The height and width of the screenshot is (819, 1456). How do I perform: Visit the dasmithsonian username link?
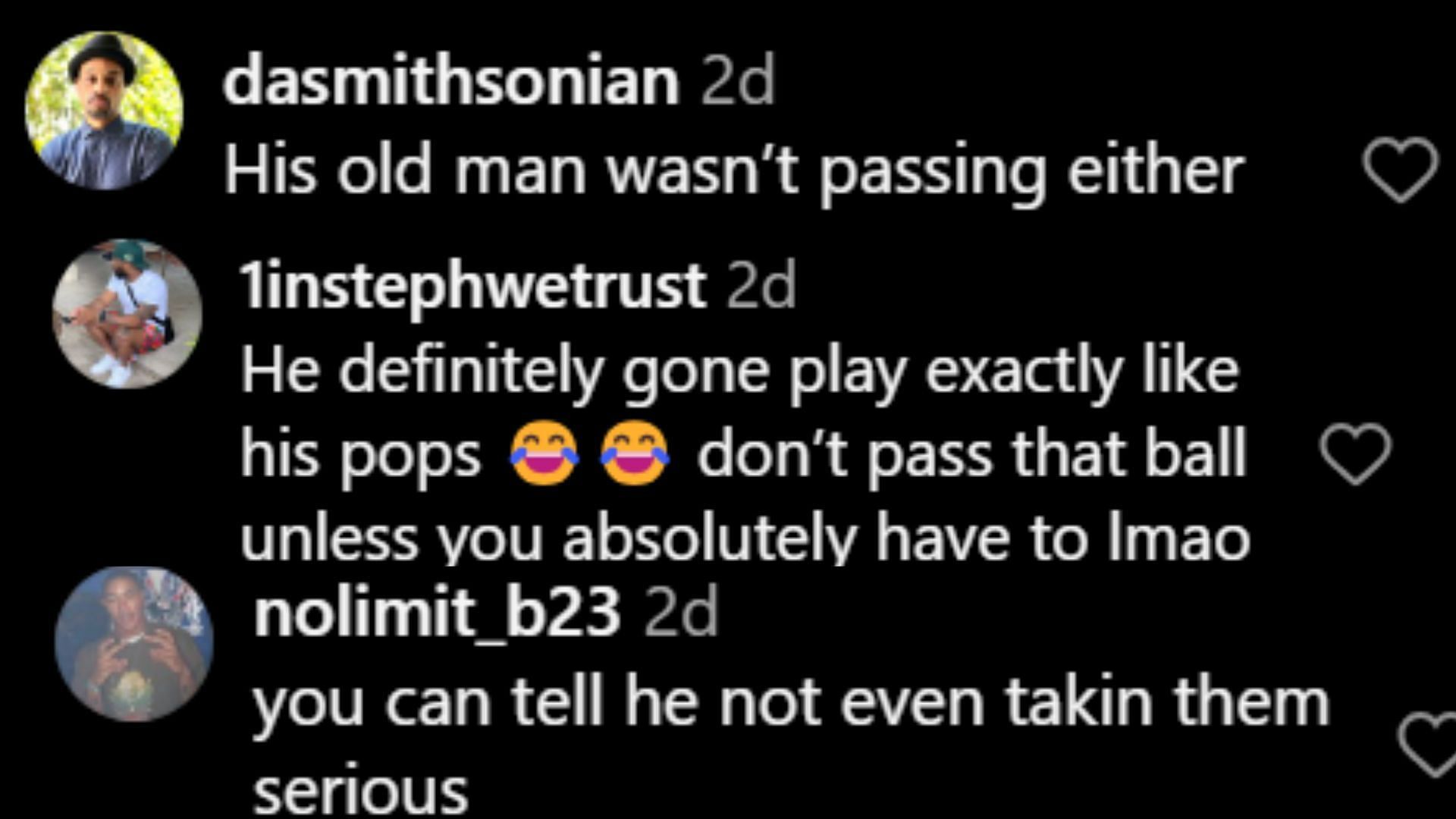point(451,82)
